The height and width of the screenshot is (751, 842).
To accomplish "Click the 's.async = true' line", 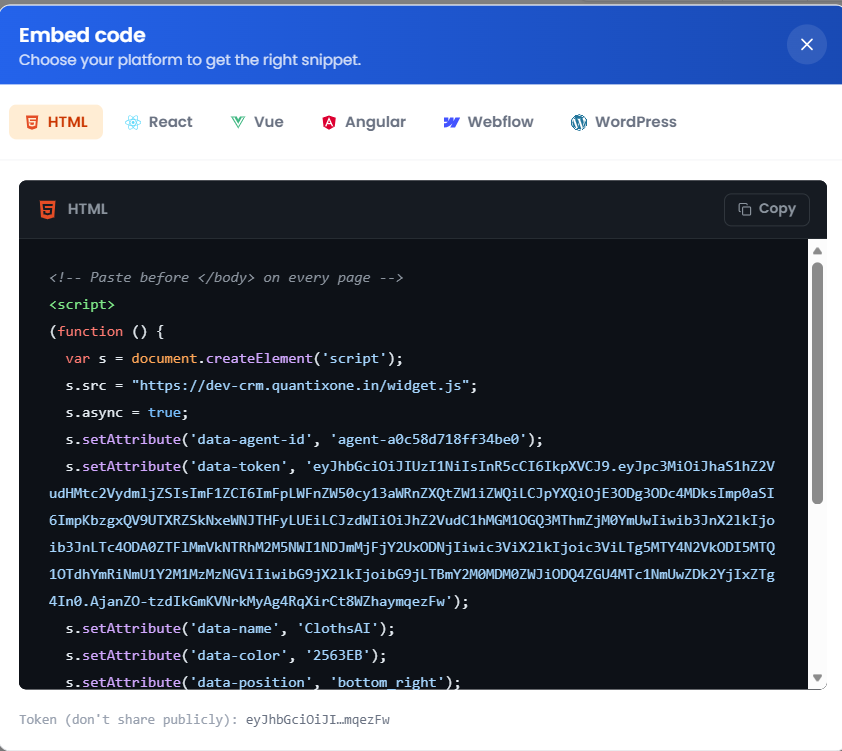I will [x=127, y=412].
